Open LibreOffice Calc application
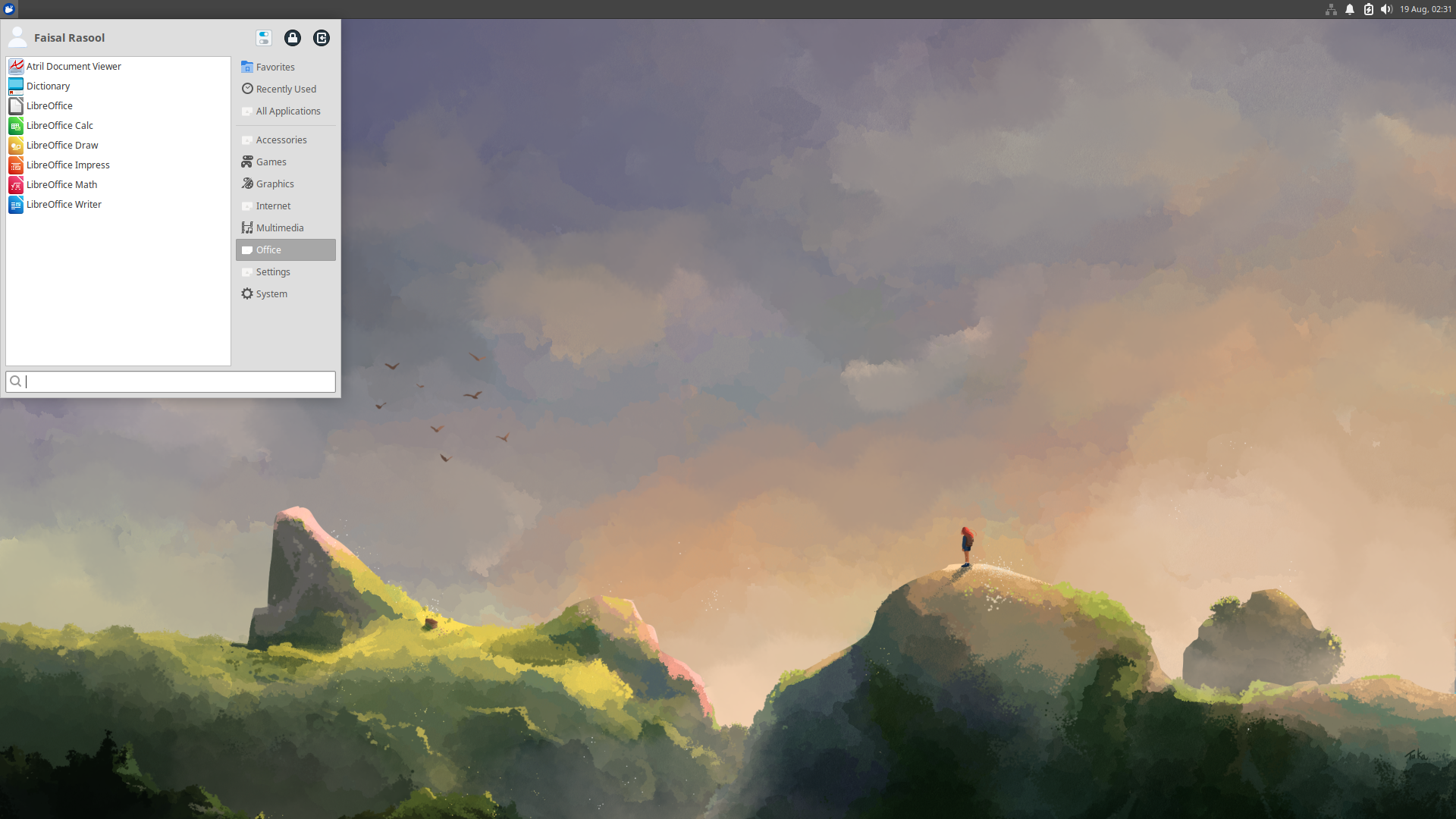Screen dimensions: 1456x819 pos(59,125)
